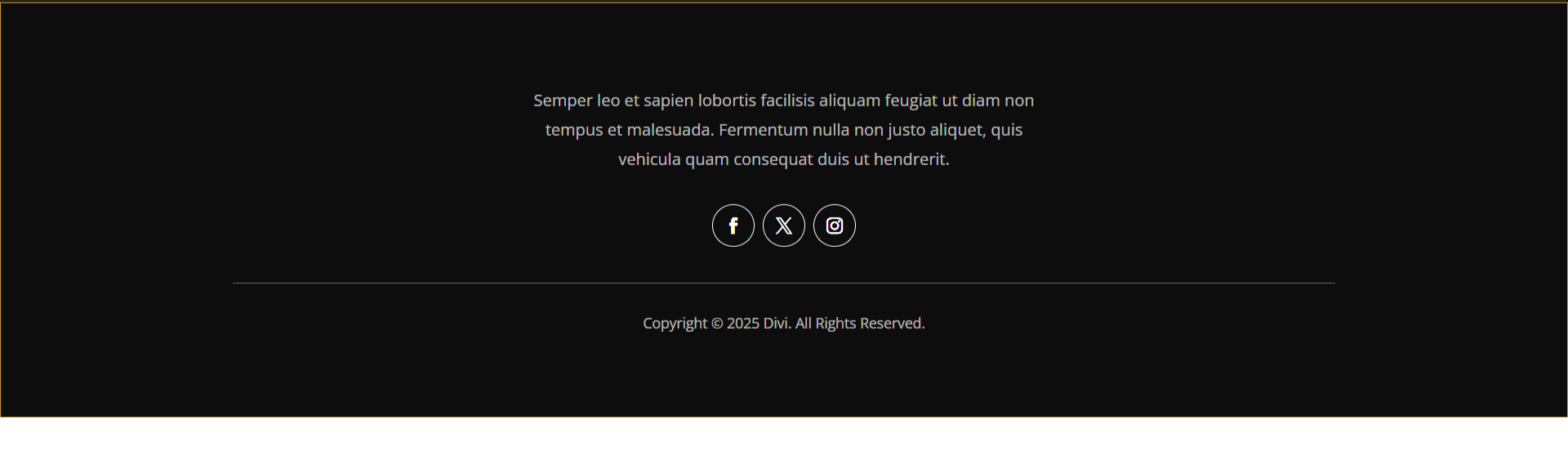This screenshot has width=1568, height=470.
Task: Open the Instagram social icon
Action: click(x=835, y=226)
